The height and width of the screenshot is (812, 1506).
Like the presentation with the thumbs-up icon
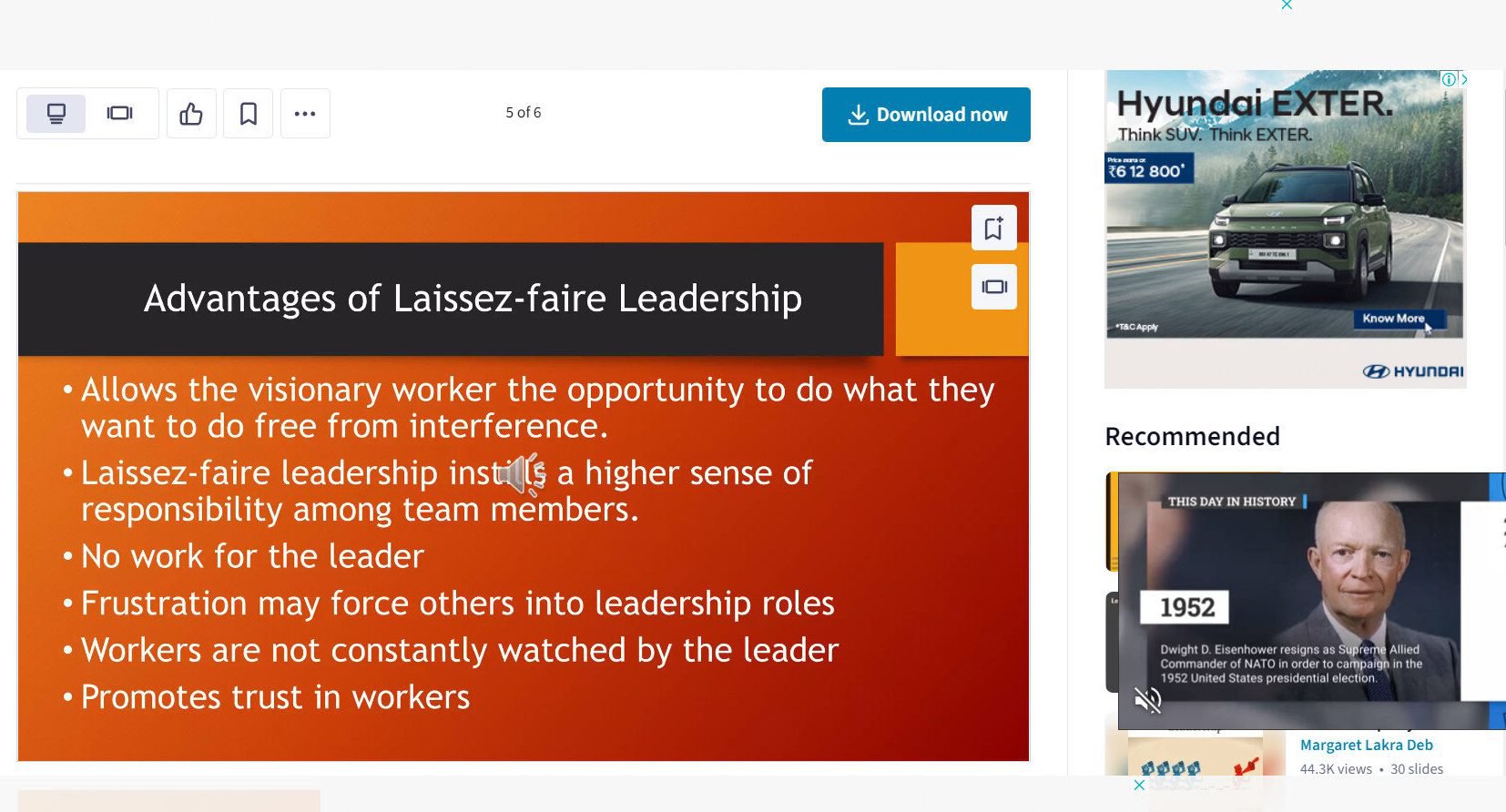point(191,114)
